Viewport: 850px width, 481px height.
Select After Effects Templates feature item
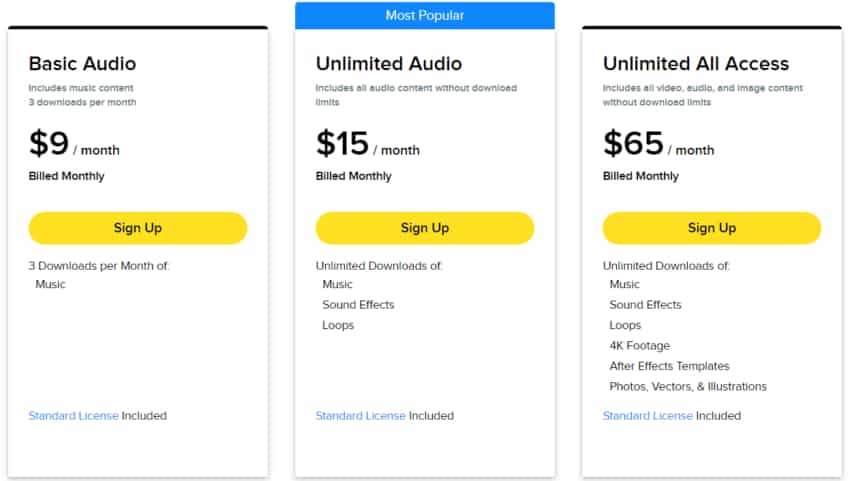pyautogui.click(x=669, y=366)
